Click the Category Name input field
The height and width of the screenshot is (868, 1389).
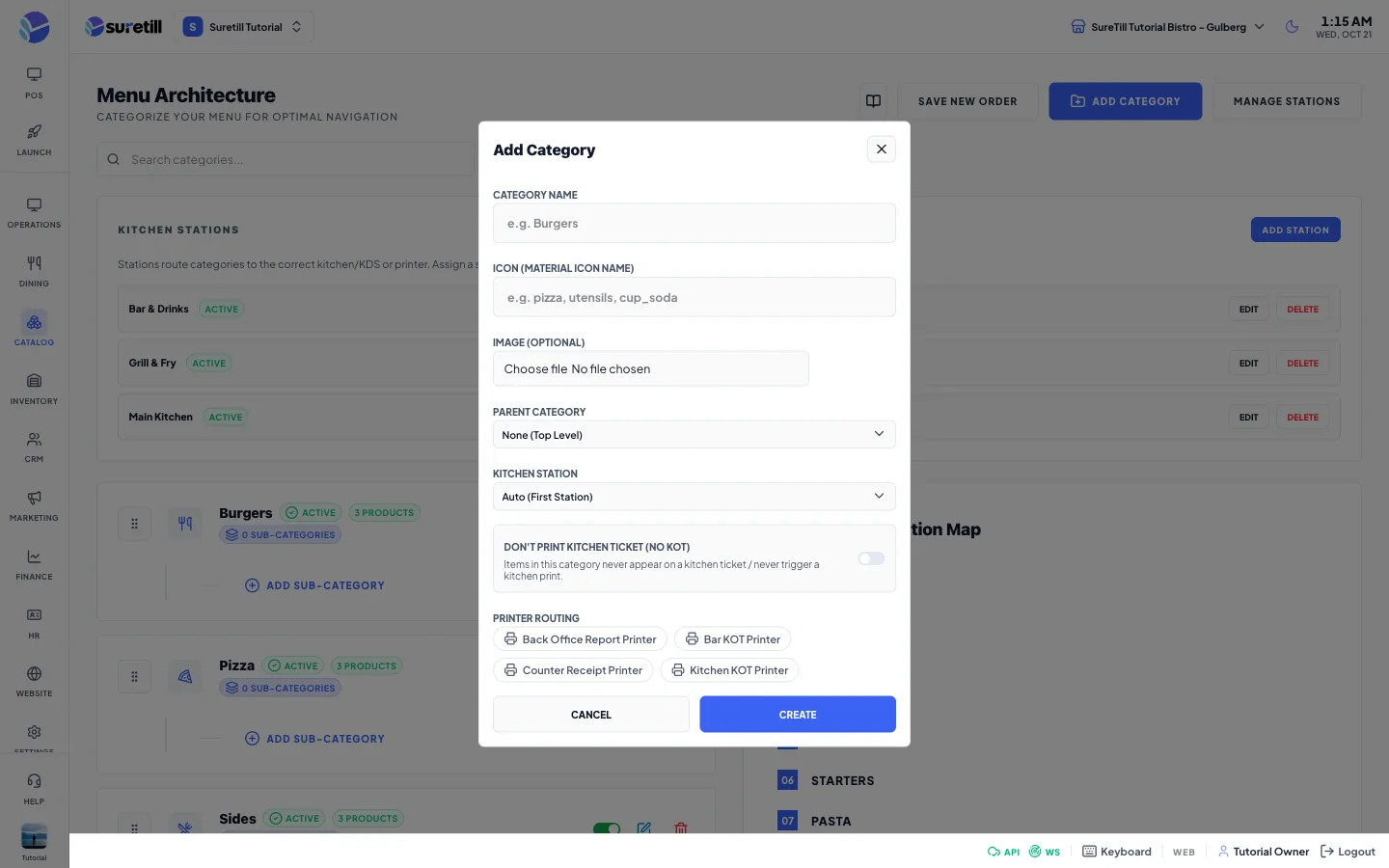coord(694,224)
